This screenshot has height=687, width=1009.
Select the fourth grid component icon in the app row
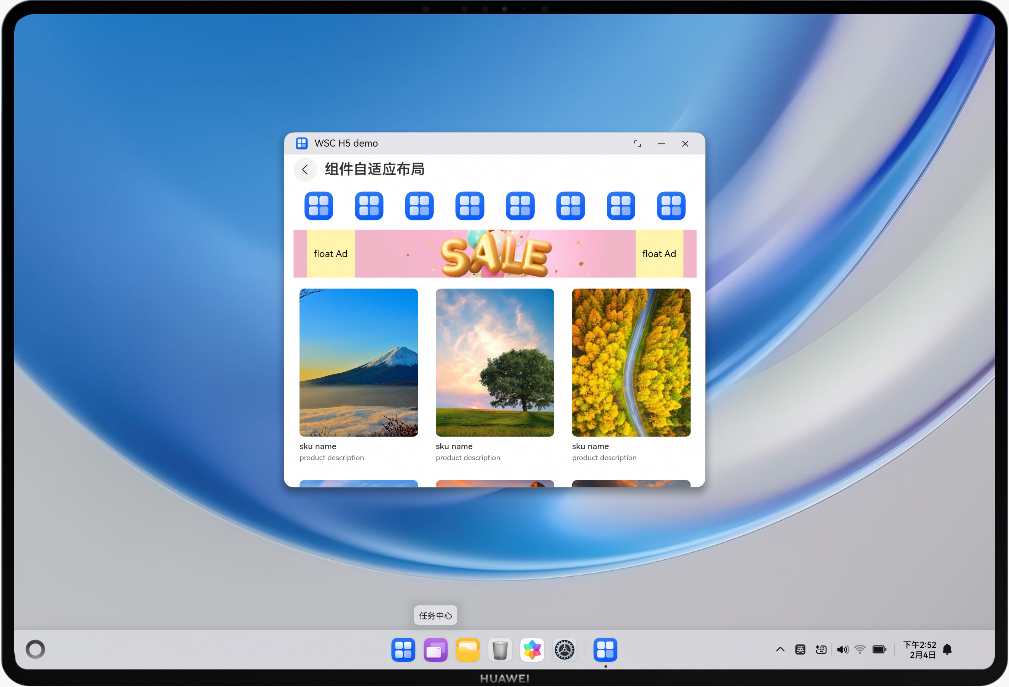point(469,205)
